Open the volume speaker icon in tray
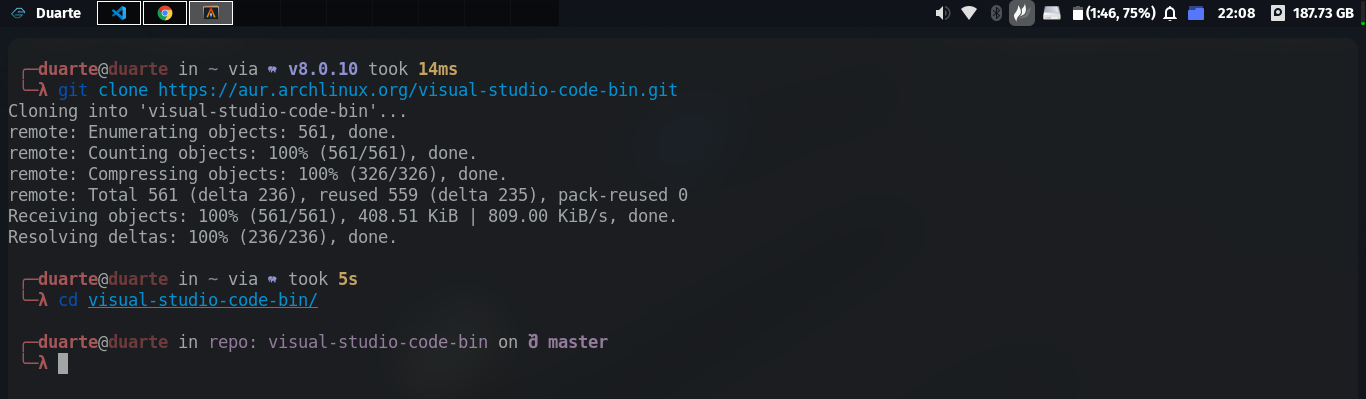1366x399 pixels. click(942, 13)
